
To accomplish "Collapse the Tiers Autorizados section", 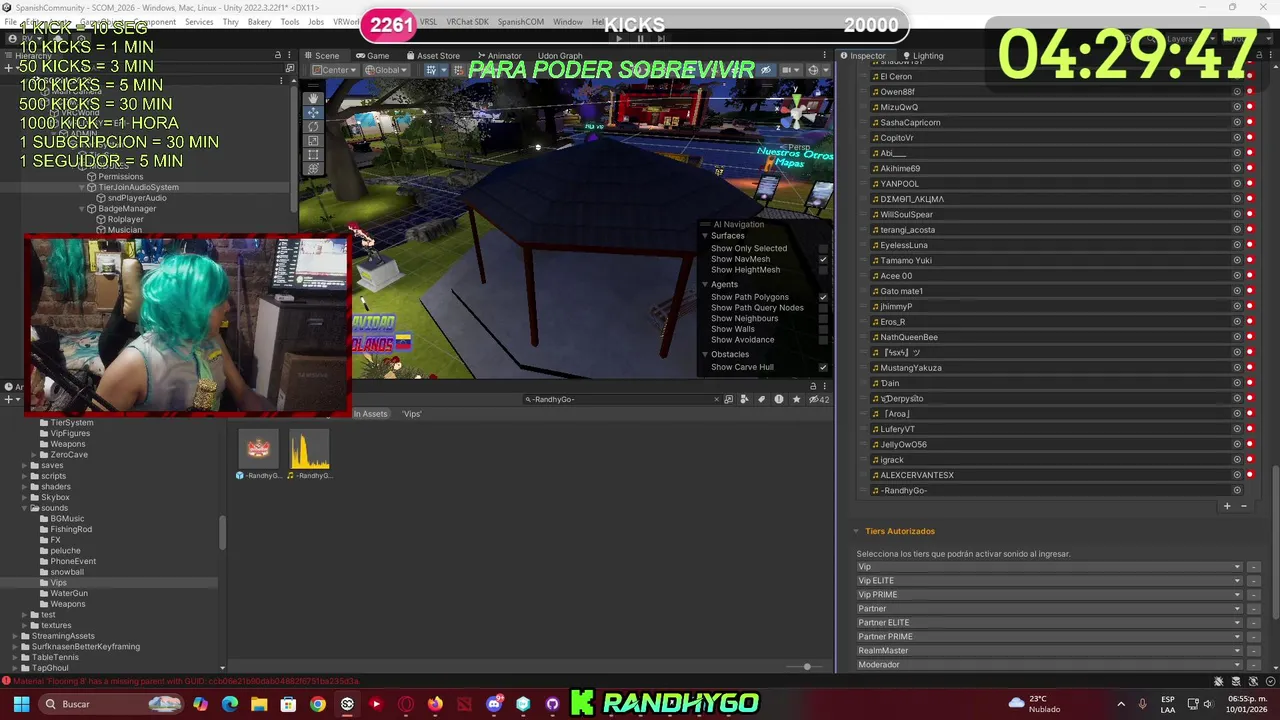I will [856, 531].
